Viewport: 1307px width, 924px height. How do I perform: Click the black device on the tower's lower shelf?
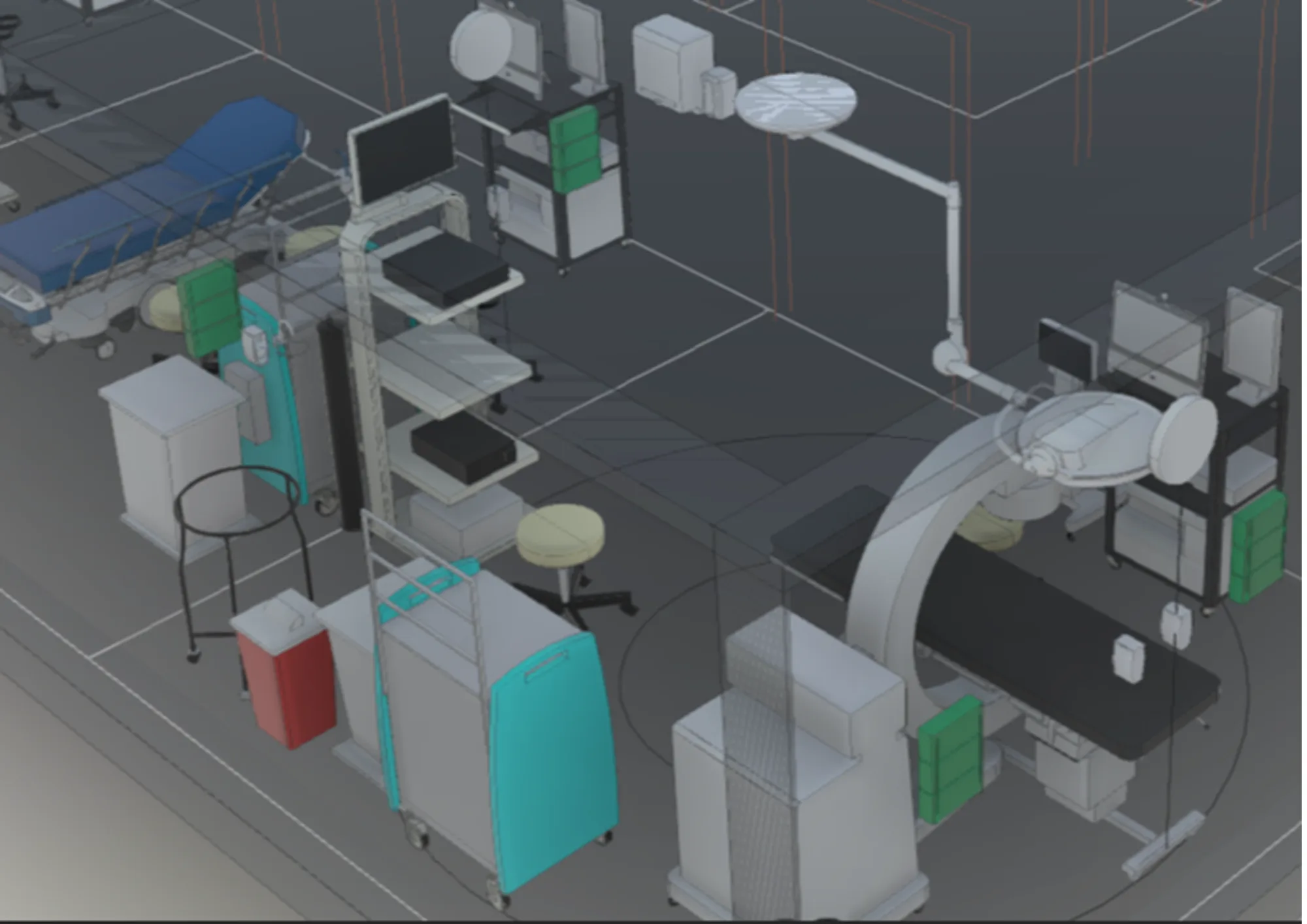464,448
